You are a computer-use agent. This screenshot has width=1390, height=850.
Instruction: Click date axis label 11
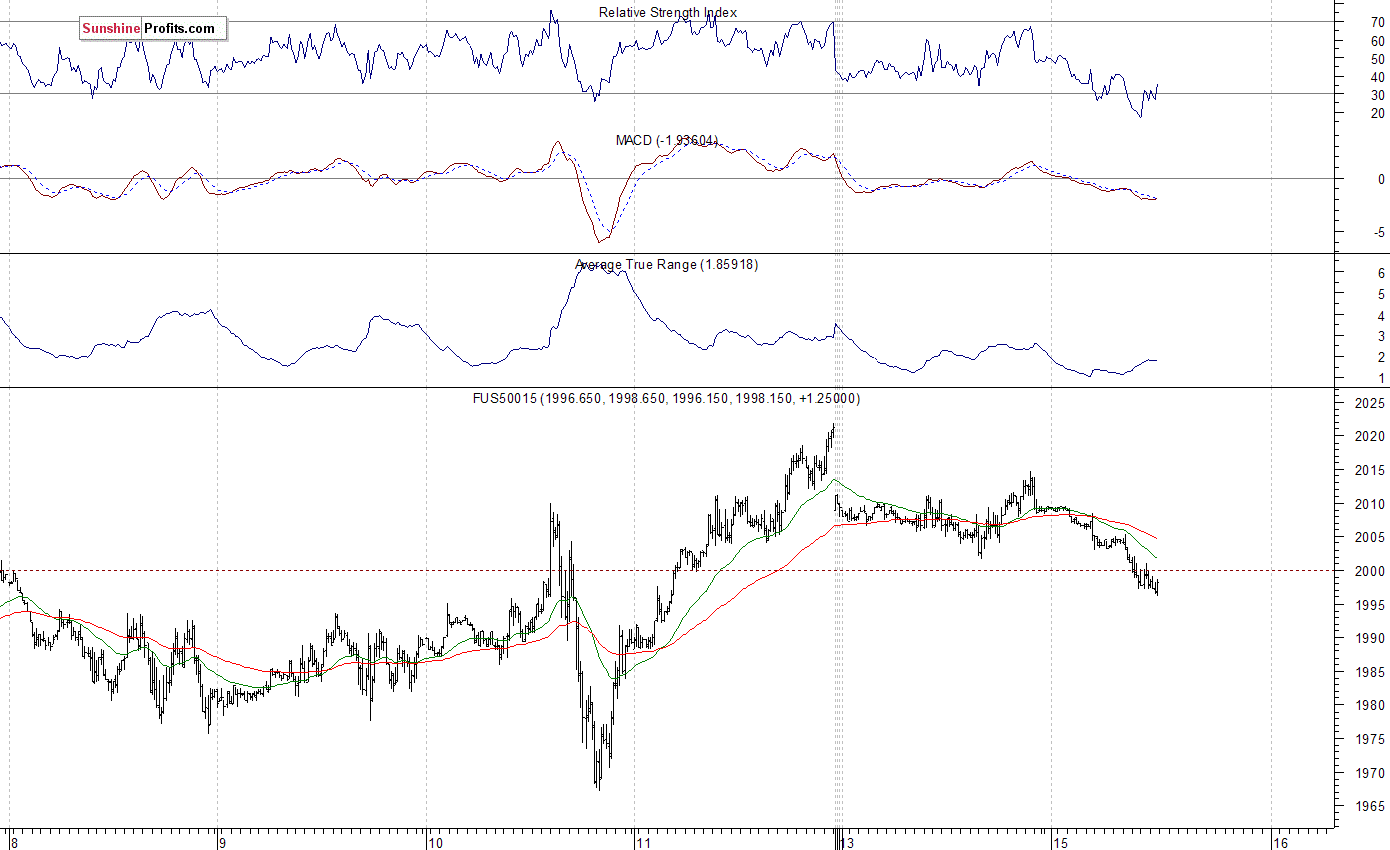[x=645, y=843]
